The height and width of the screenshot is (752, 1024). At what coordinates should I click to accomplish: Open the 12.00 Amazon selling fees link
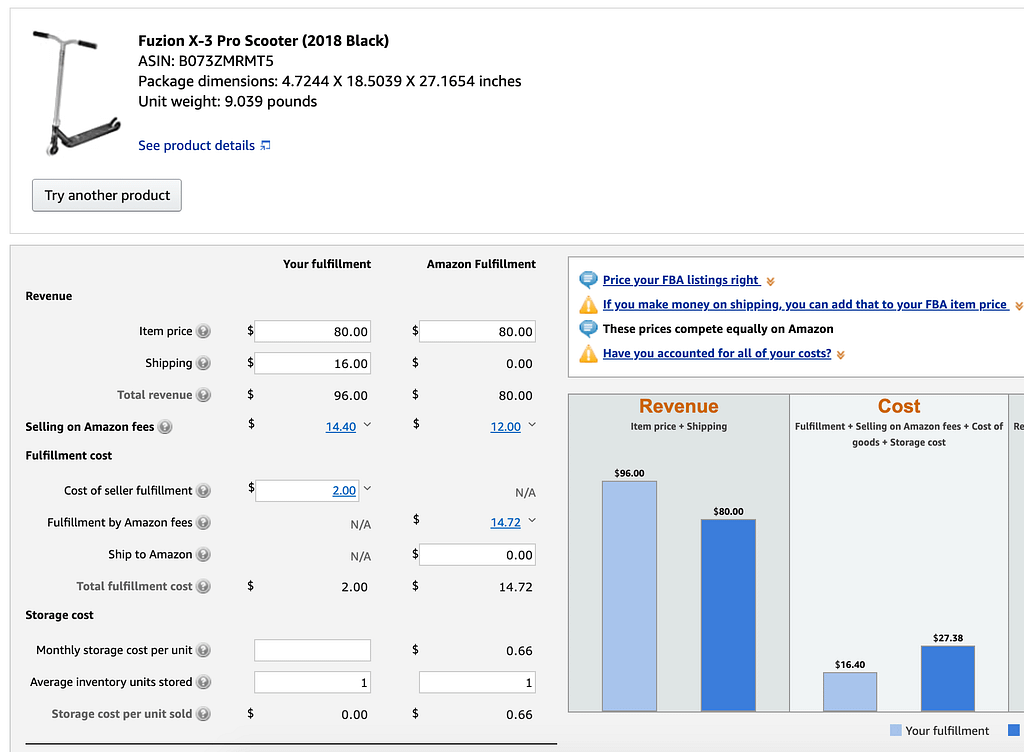click(505, 427)
